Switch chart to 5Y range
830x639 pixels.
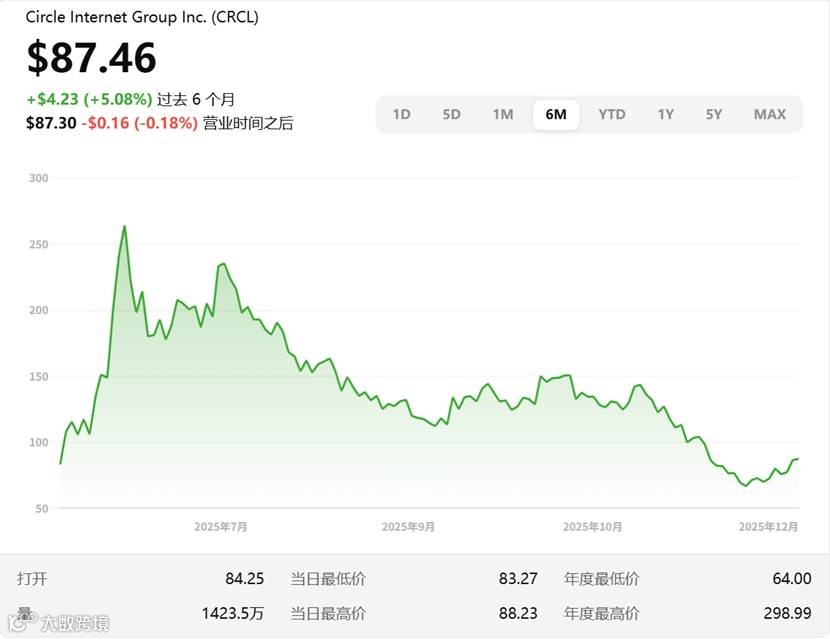point(714,114)
